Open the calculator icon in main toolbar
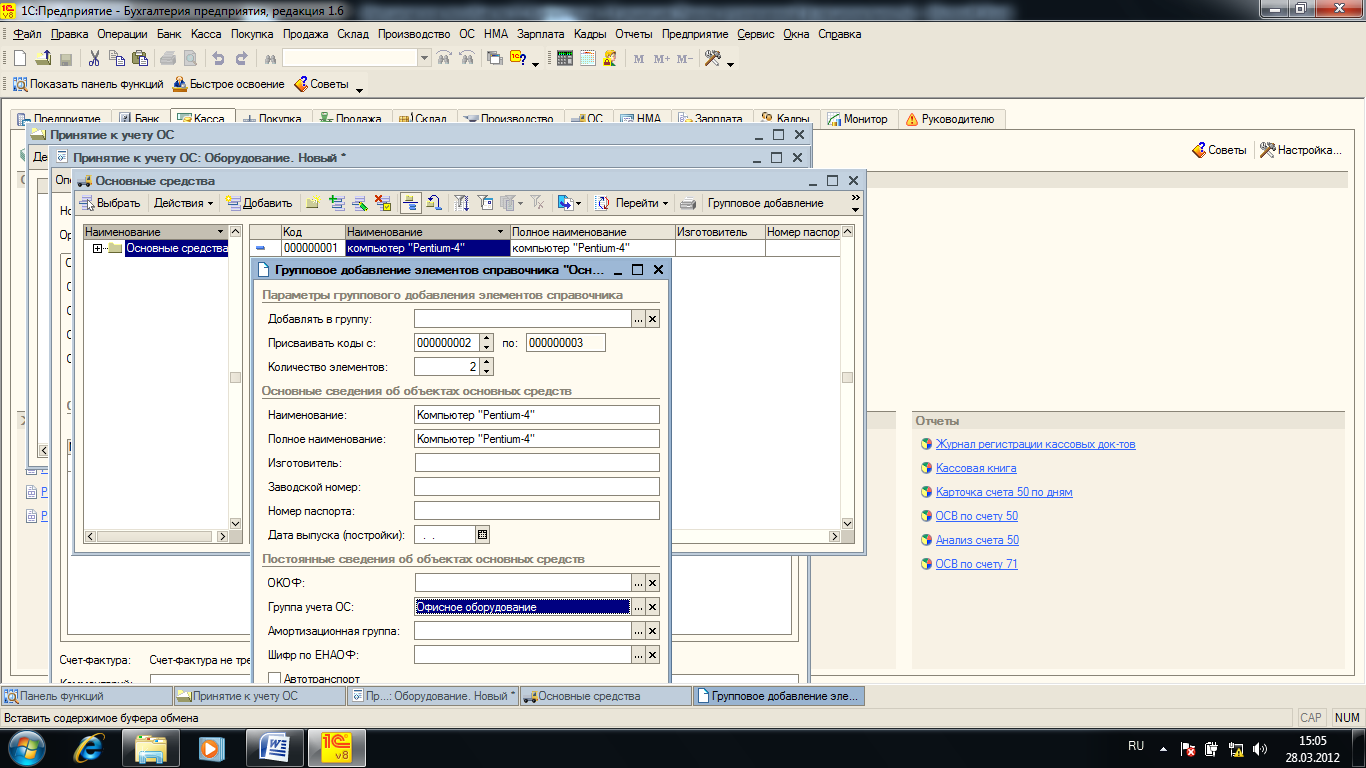 pos(564,58)
